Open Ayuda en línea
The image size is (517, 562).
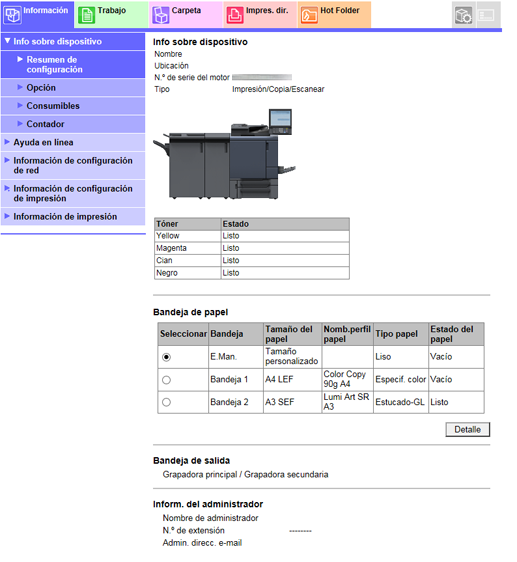[x=73, y=142]
